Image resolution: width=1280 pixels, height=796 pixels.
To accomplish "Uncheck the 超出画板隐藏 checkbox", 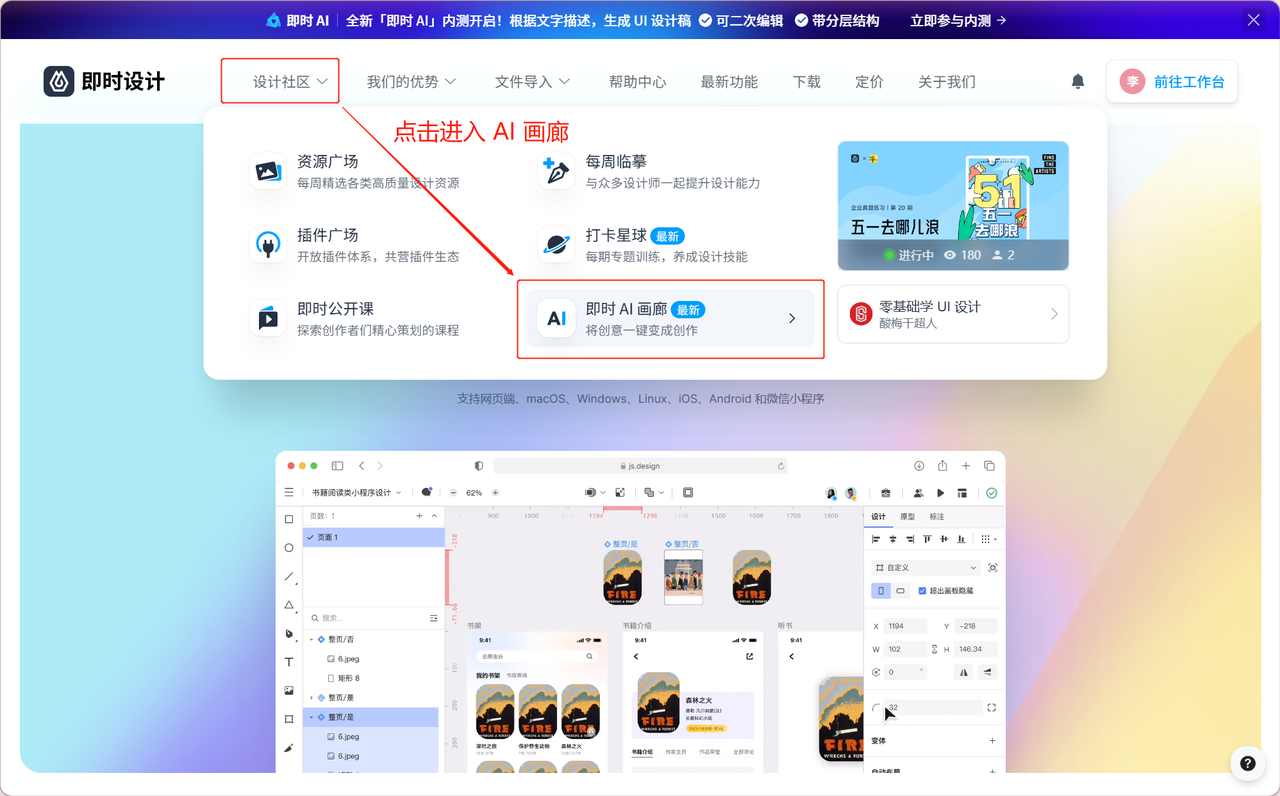I will pos(922,591).
